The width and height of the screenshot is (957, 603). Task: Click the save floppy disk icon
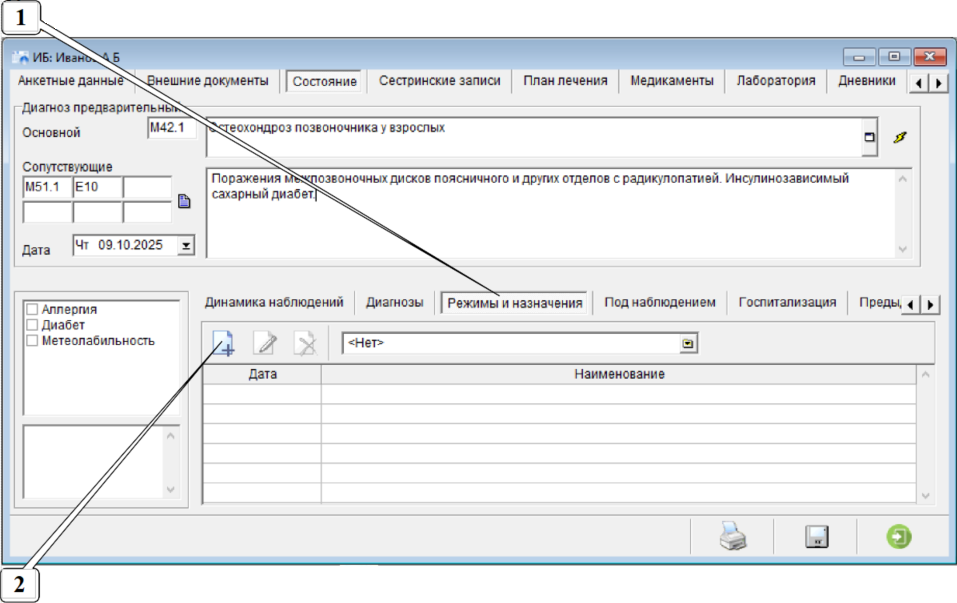(816, 537)
